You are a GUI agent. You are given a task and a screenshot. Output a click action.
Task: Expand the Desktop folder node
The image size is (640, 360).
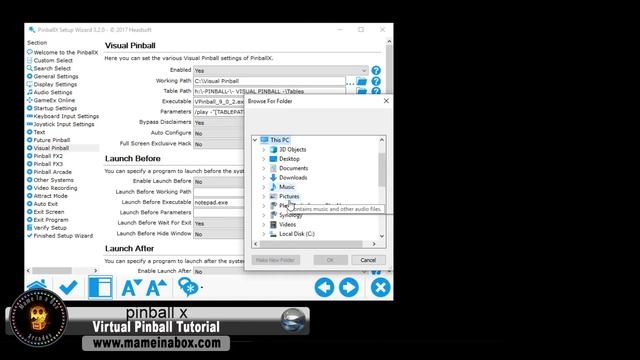[264, 159]
